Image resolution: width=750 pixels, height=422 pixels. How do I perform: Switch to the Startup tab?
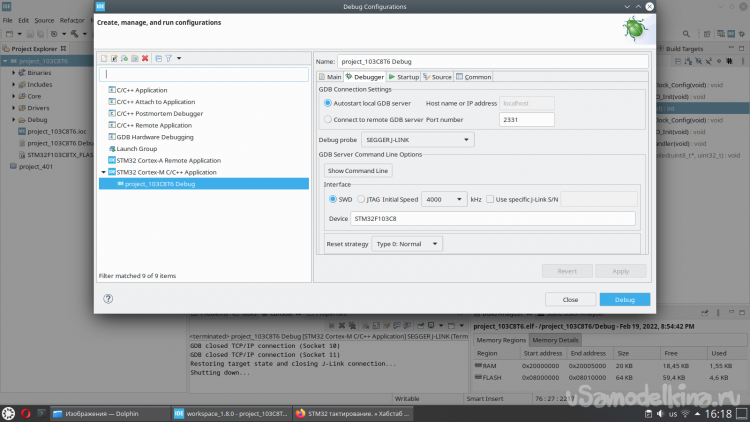(404, 76)
